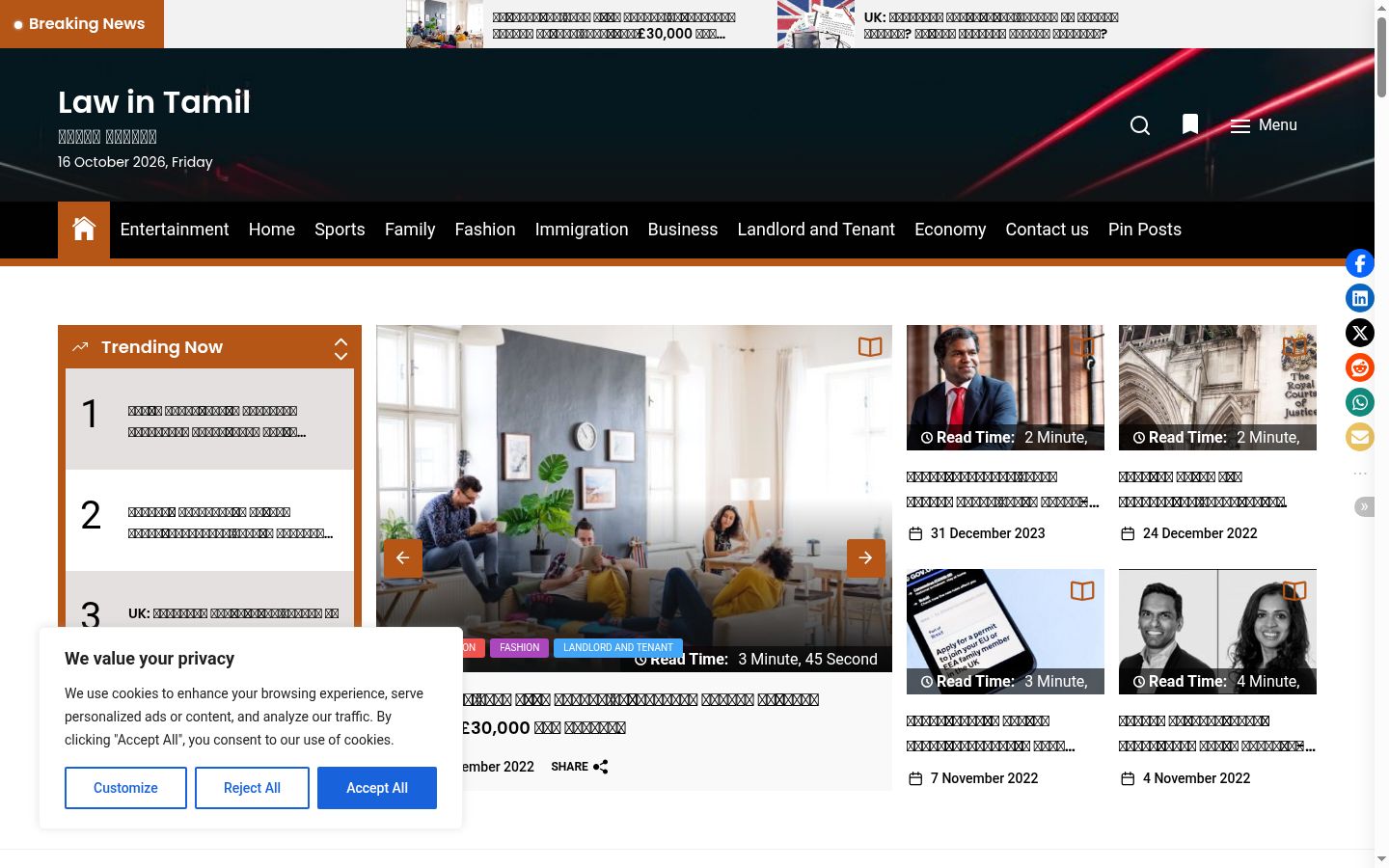Screen dimensions: 1389x868
Task: Open the Law in Tamil site title
Action: click(154, 102)
